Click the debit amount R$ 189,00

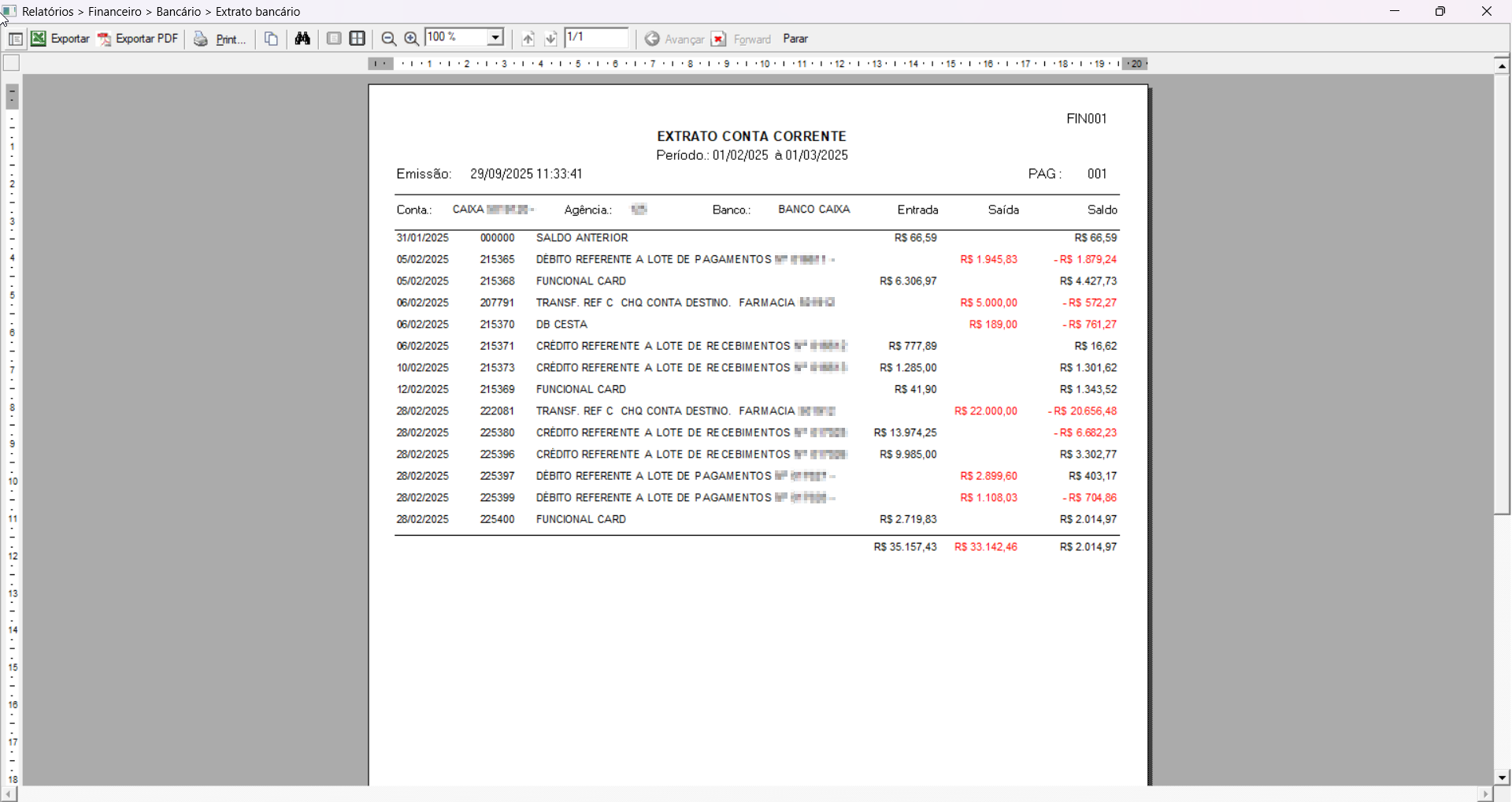point(993,325)
